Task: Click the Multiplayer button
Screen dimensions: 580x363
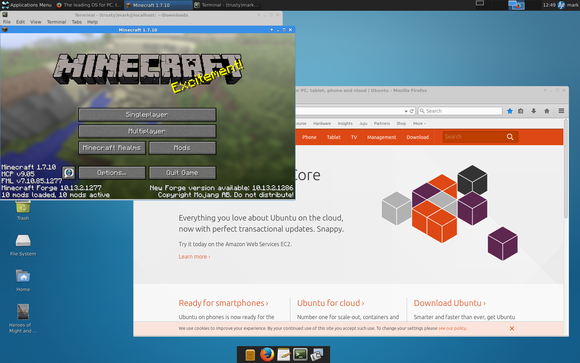Action: coord(147,131)
